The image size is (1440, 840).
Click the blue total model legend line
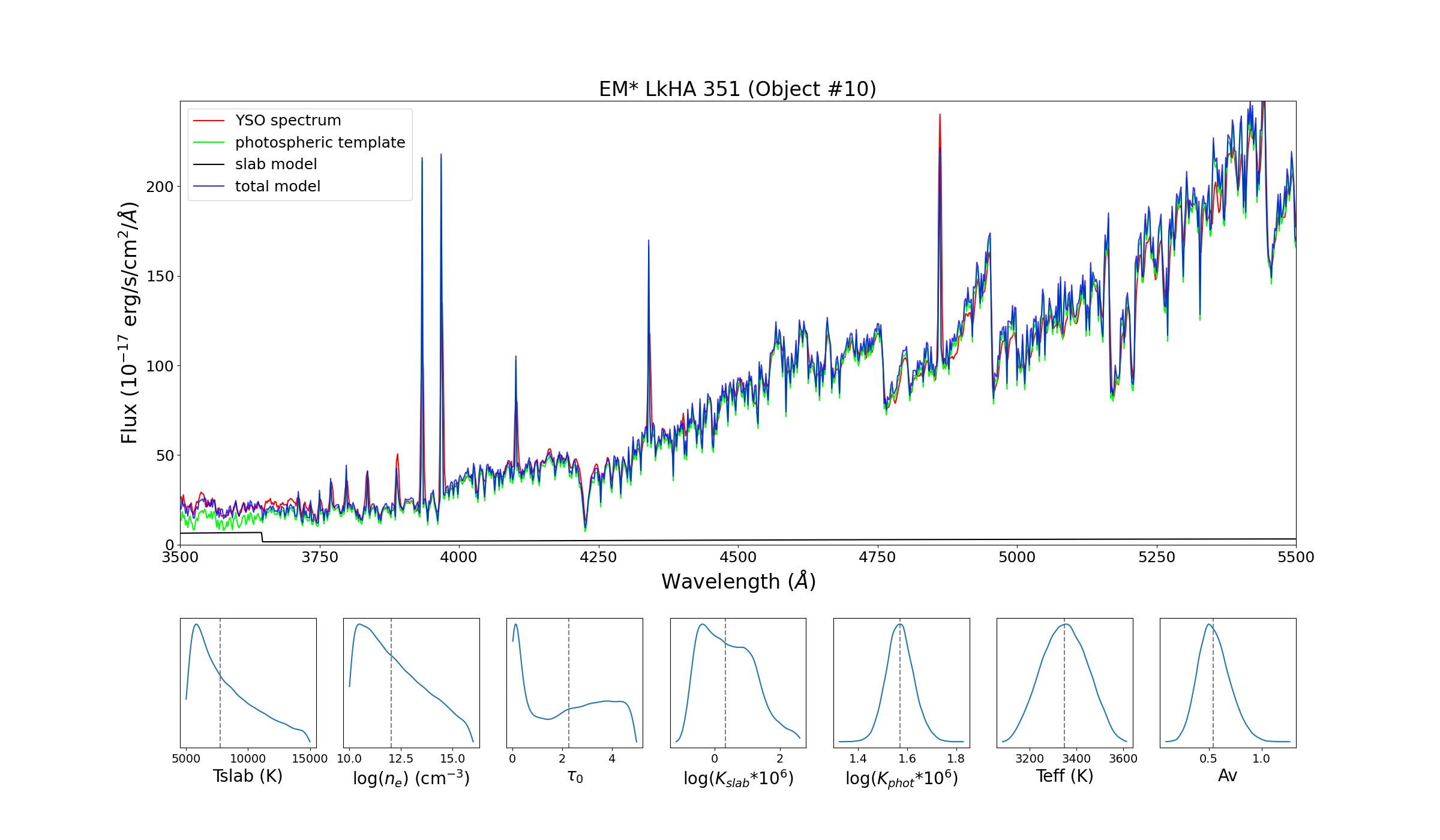[208, 187]
